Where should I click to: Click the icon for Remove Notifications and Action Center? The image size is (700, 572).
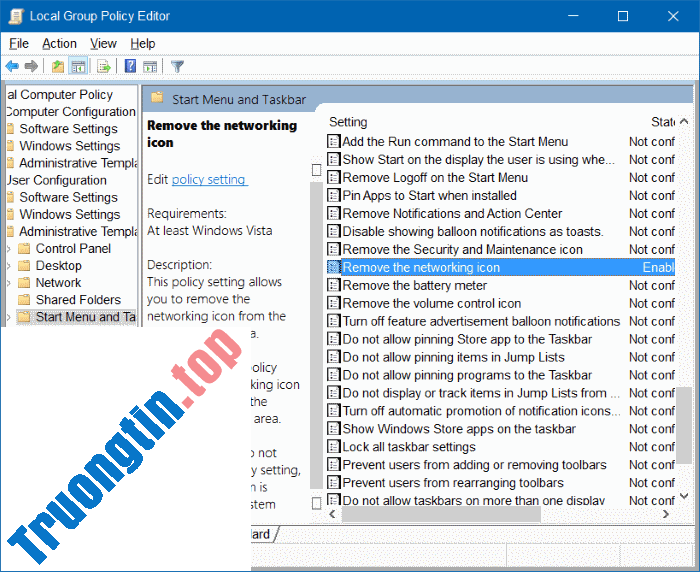[x=333, y=213]
